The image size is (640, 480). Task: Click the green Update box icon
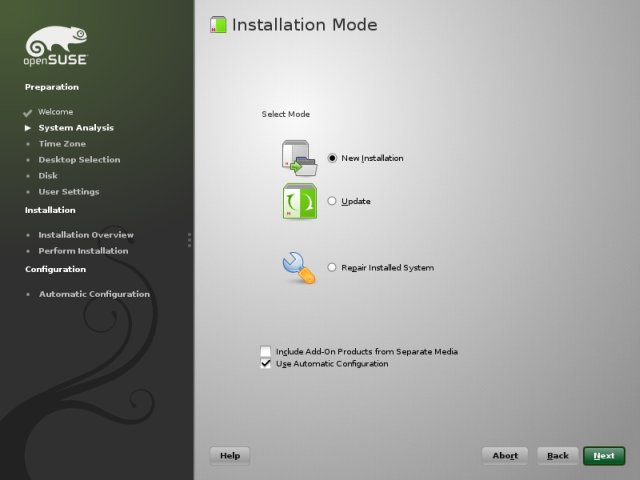pos(300,201)
